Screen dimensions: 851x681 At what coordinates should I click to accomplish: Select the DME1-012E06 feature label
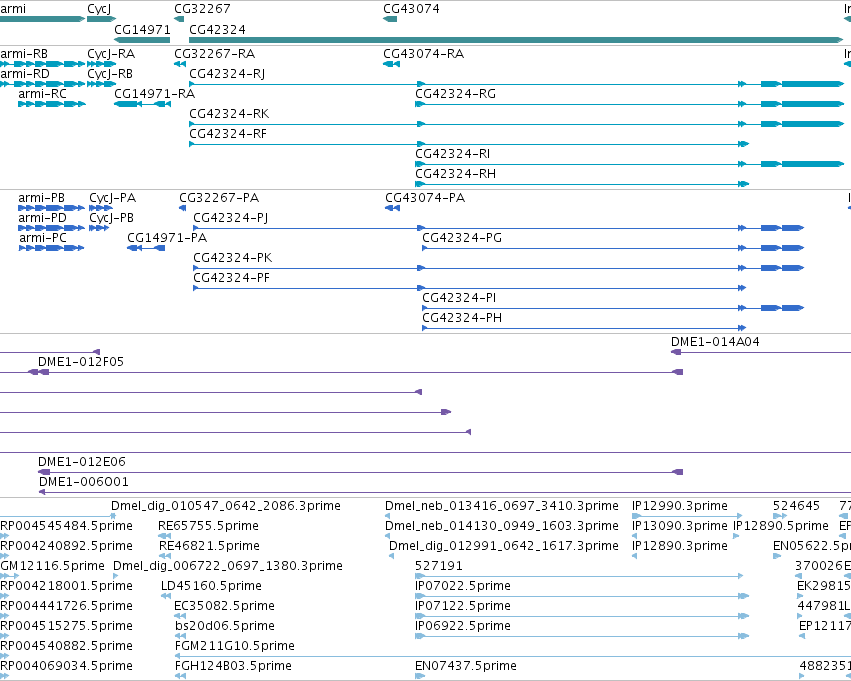click(81, 462)
